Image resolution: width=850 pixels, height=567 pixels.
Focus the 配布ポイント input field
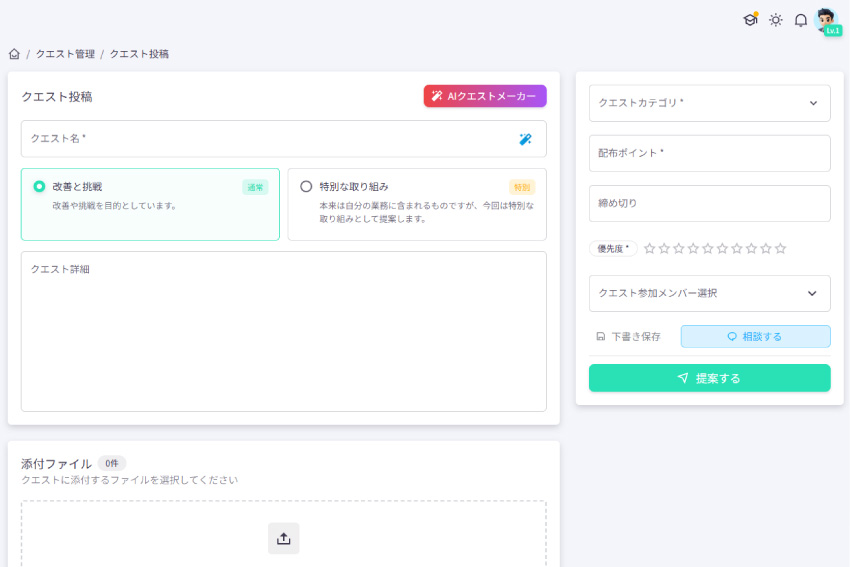coord(710,153)
